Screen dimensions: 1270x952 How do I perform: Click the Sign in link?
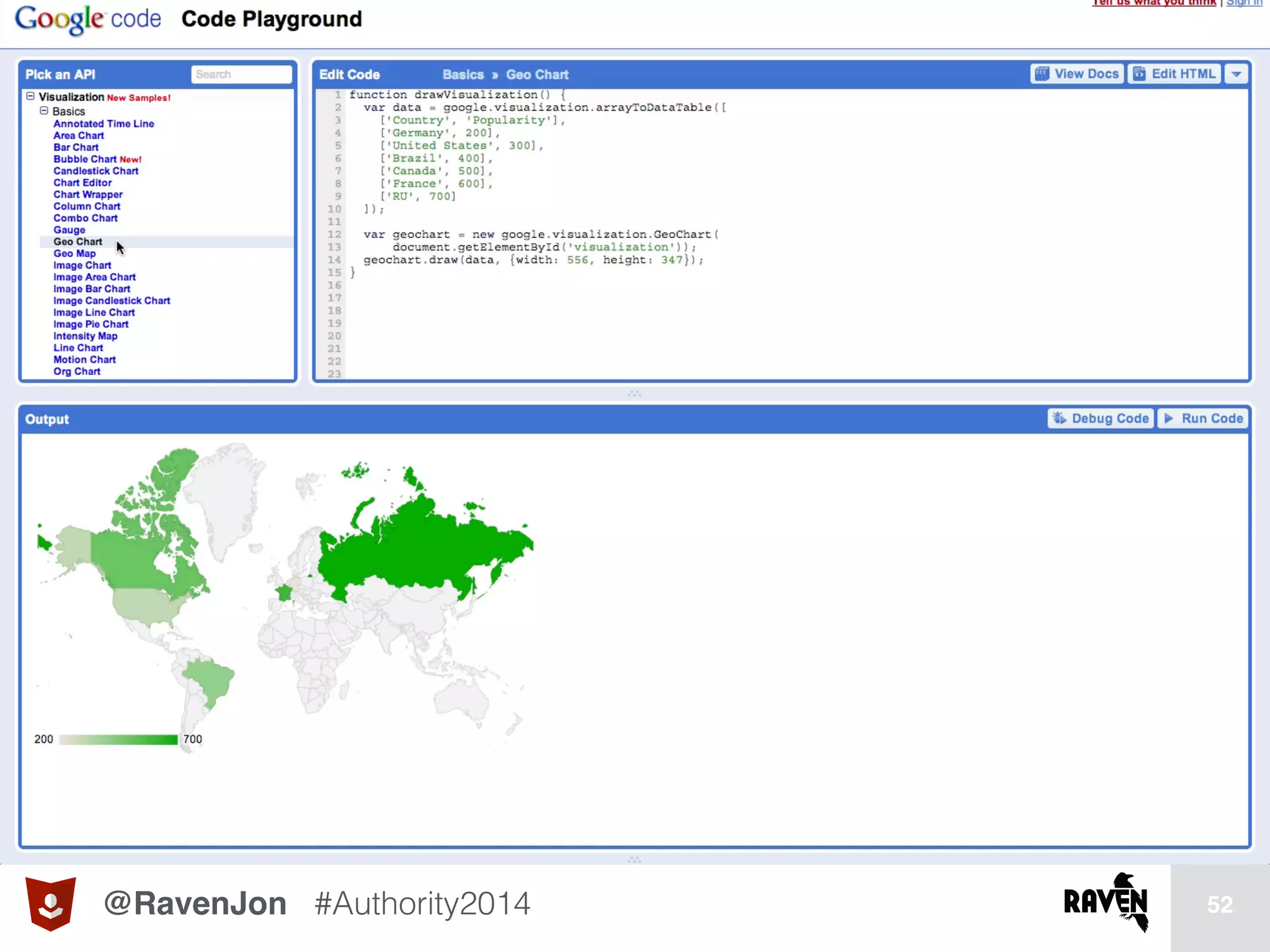point(1243,3)
